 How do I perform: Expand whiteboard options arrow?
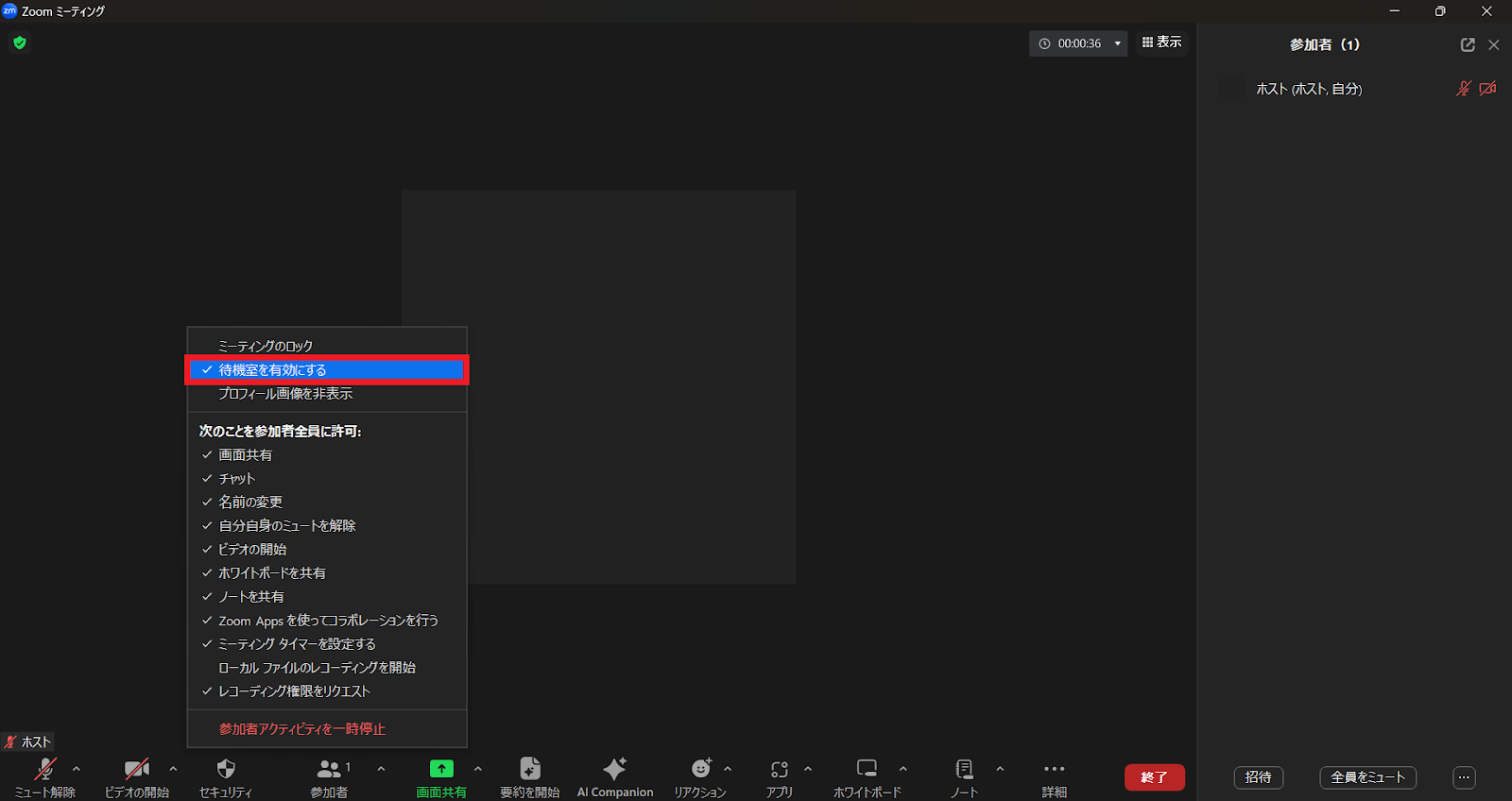coord(903,769)
